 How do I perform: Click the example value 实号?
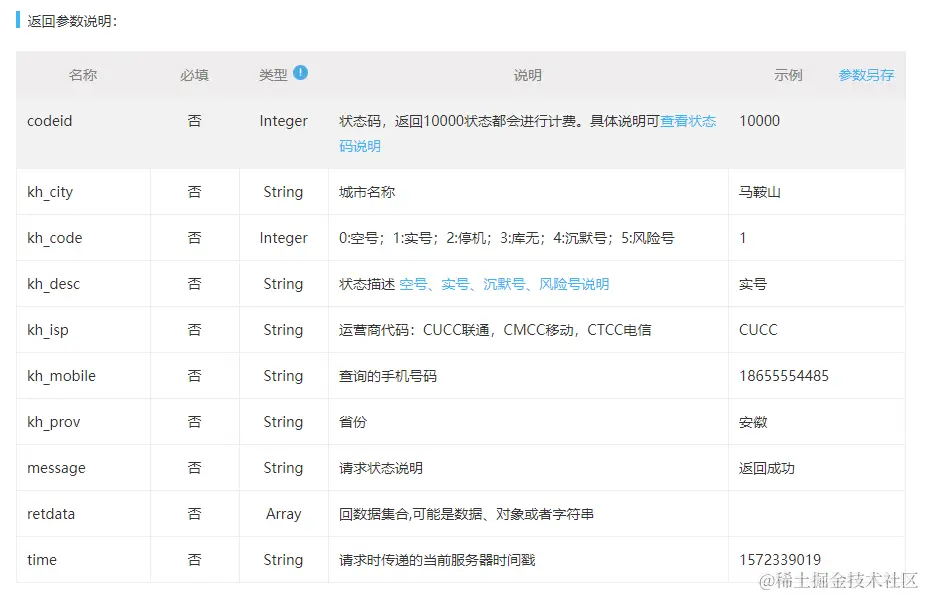753,284
